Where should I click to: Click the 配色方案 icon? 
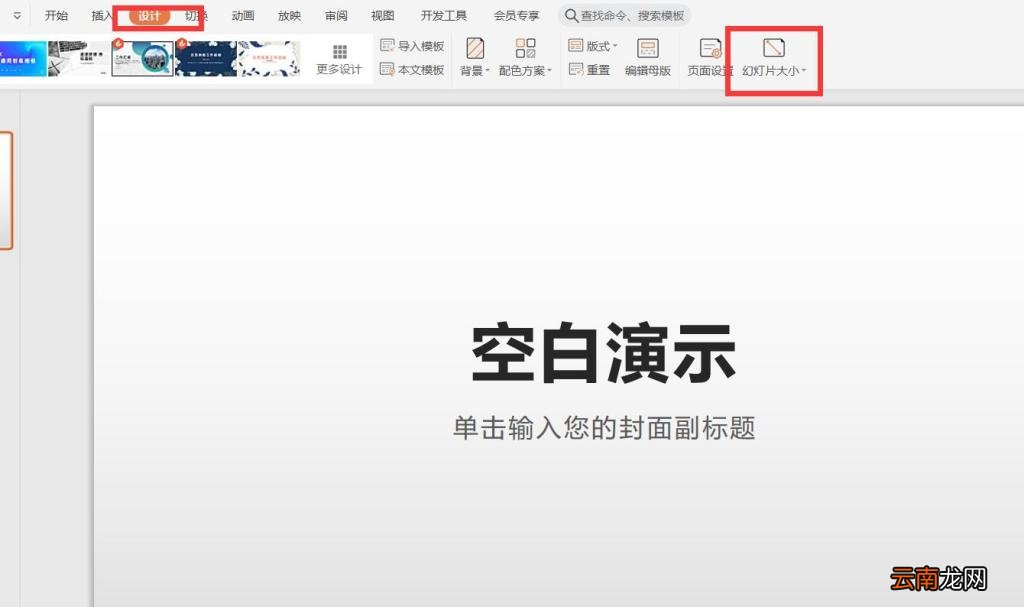click(526, 48)
